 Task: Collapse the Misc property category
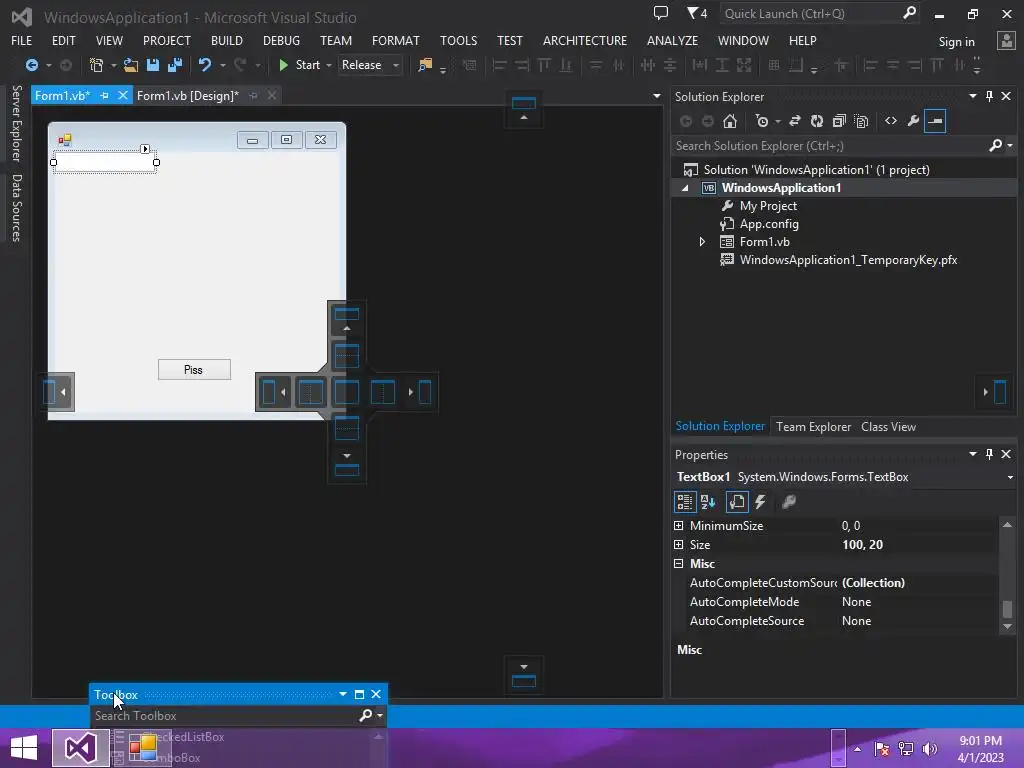coord(679,564)
